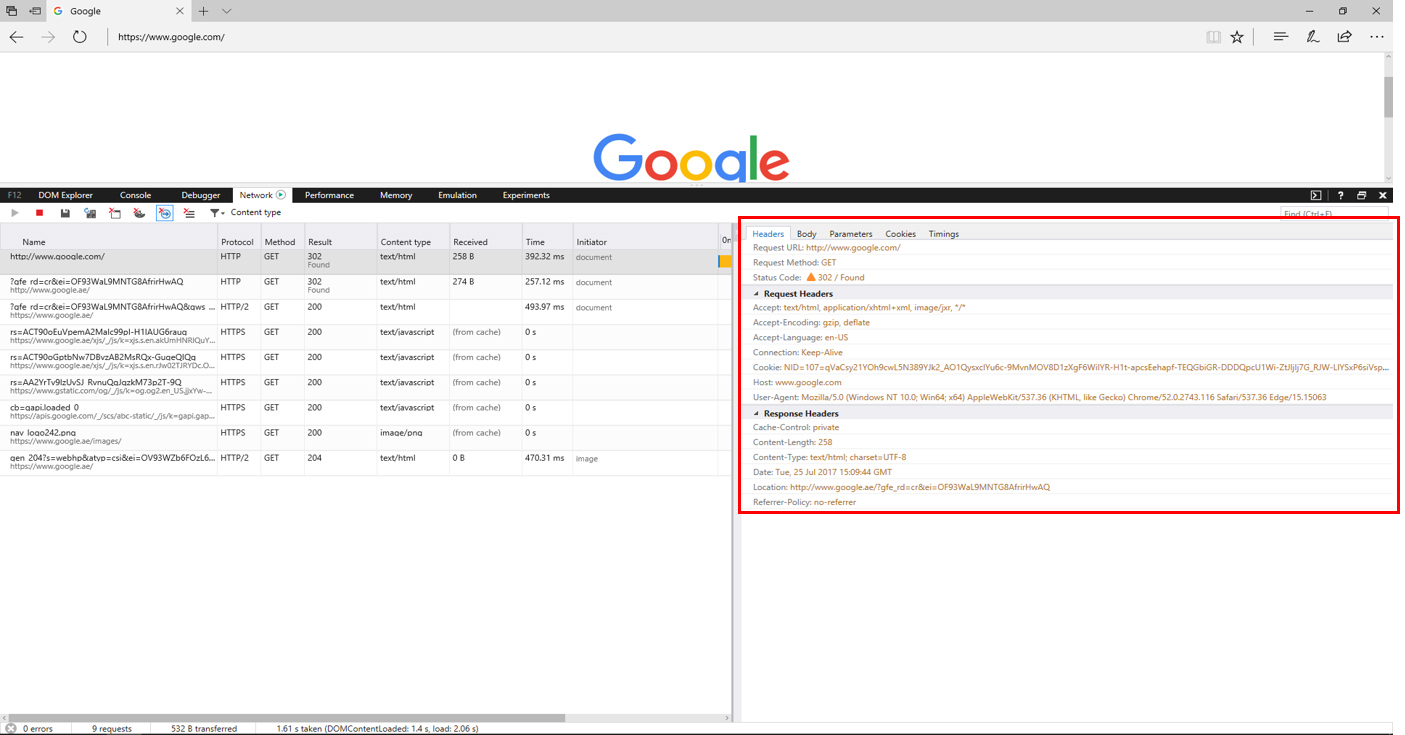Screen dimensions: 1405x735
Task: Select the http://www.google.com/ request row
Action: [x=365, y=262]
